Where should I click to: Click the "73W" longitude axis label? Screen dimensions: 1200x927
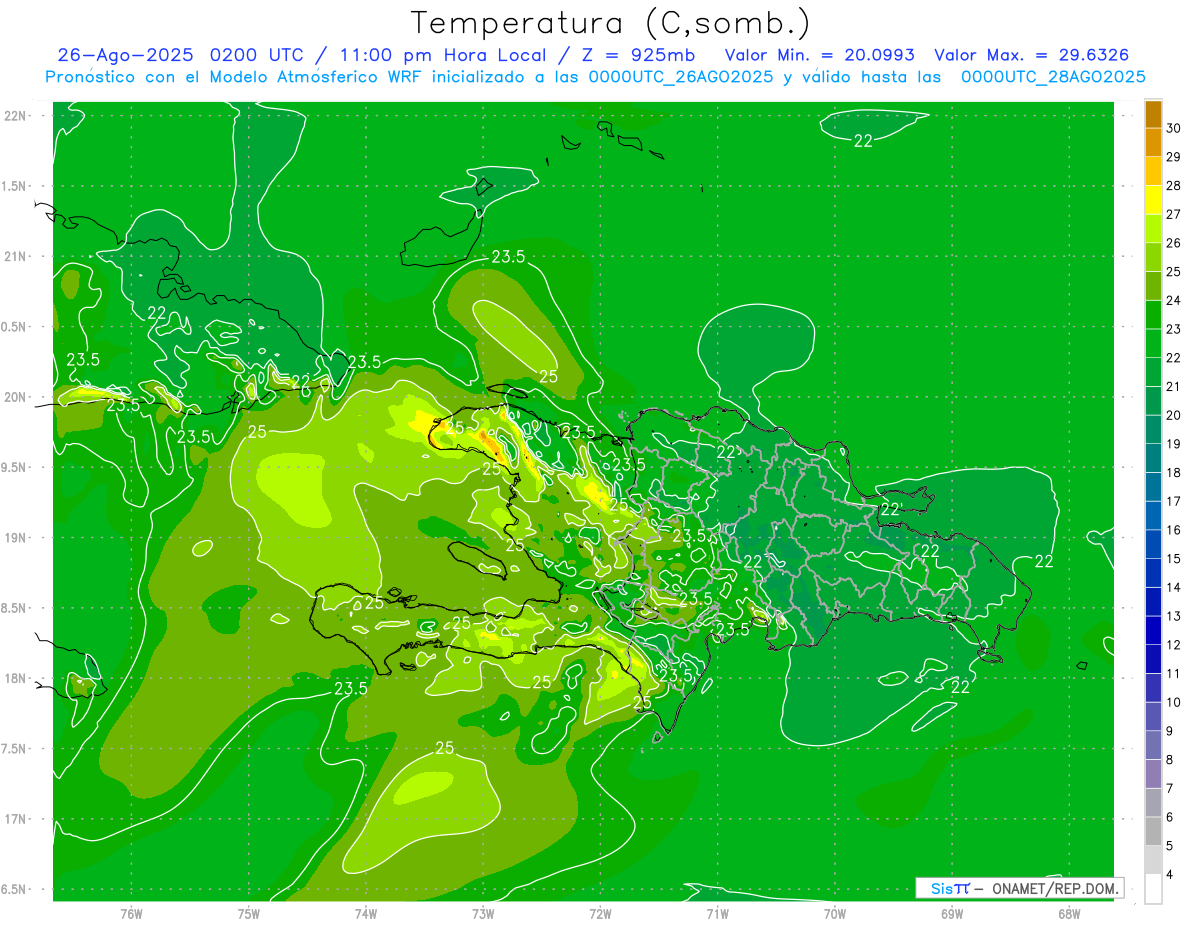[x=483, y=913]
